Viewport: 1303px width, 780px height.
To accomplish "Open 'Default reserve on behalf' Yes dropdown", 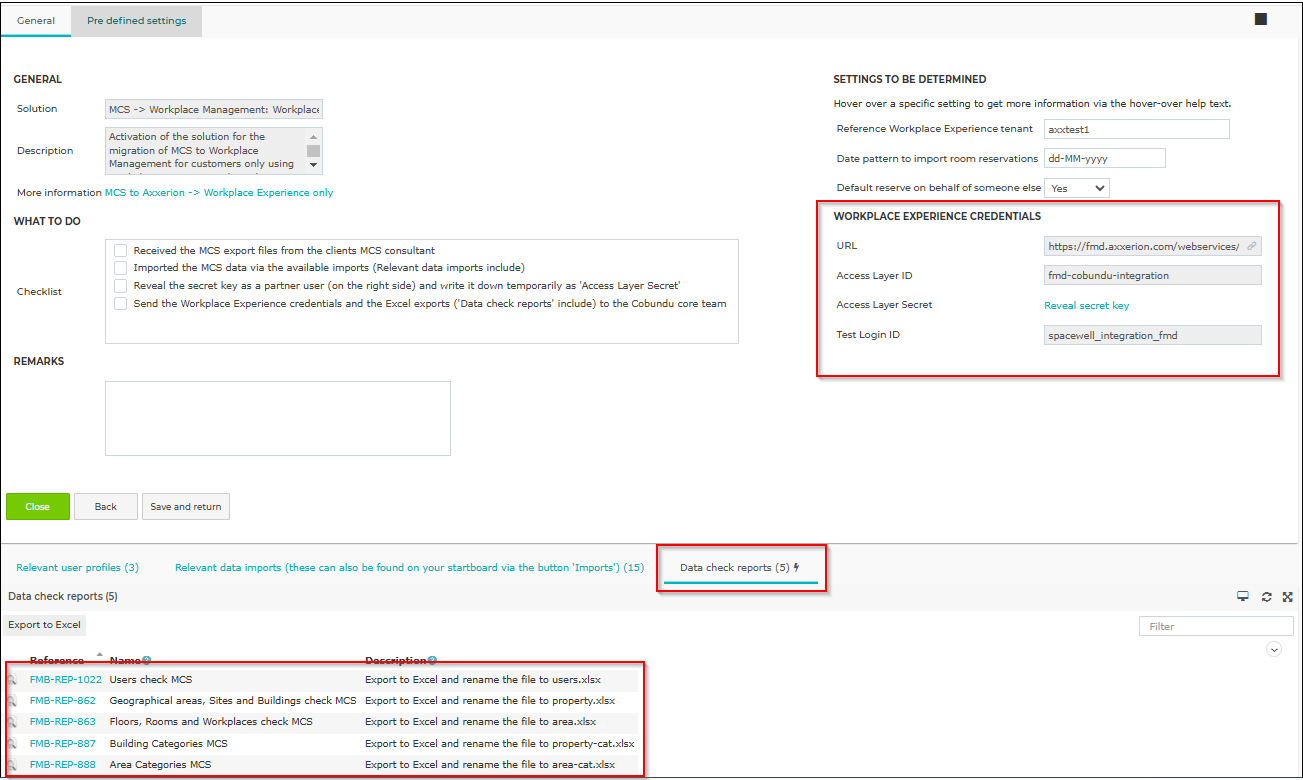I will coord(1077,188).
